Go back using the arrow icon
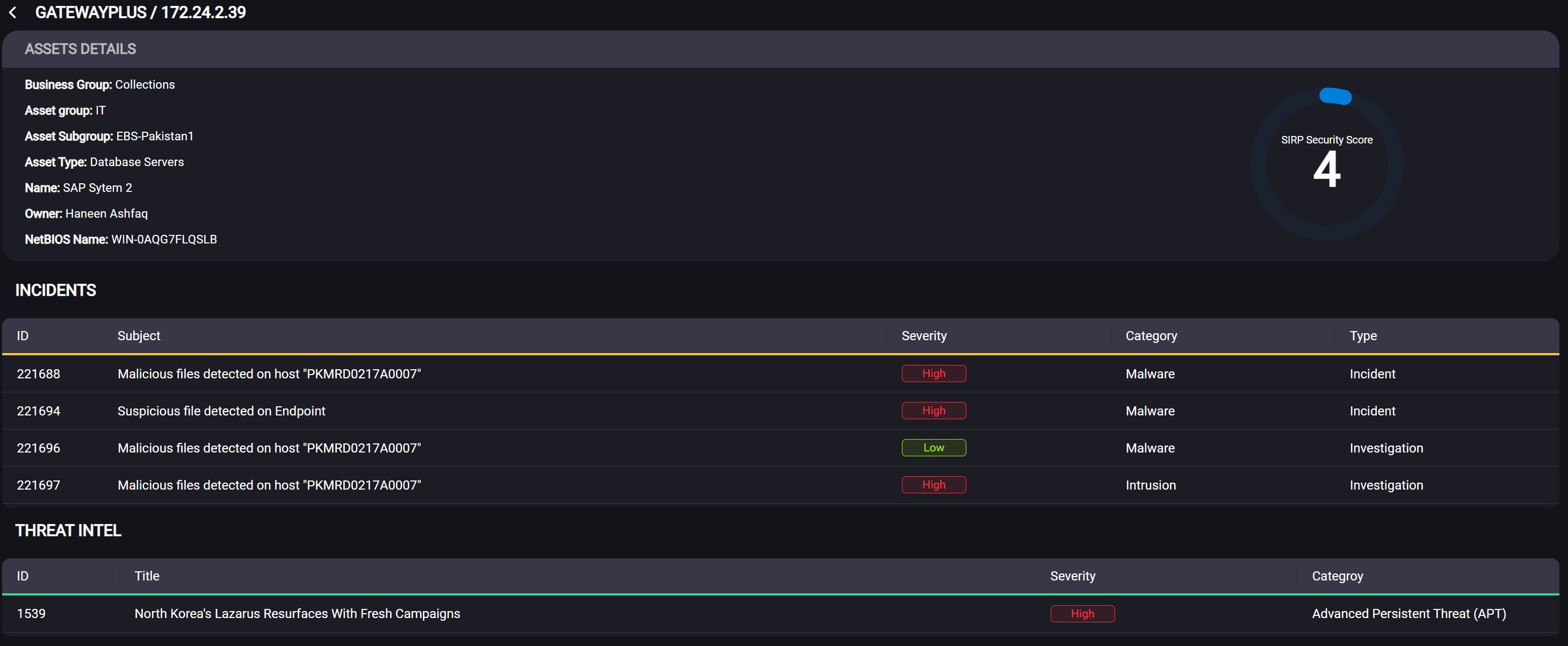 pyautogui.click(x=13, y=12)
